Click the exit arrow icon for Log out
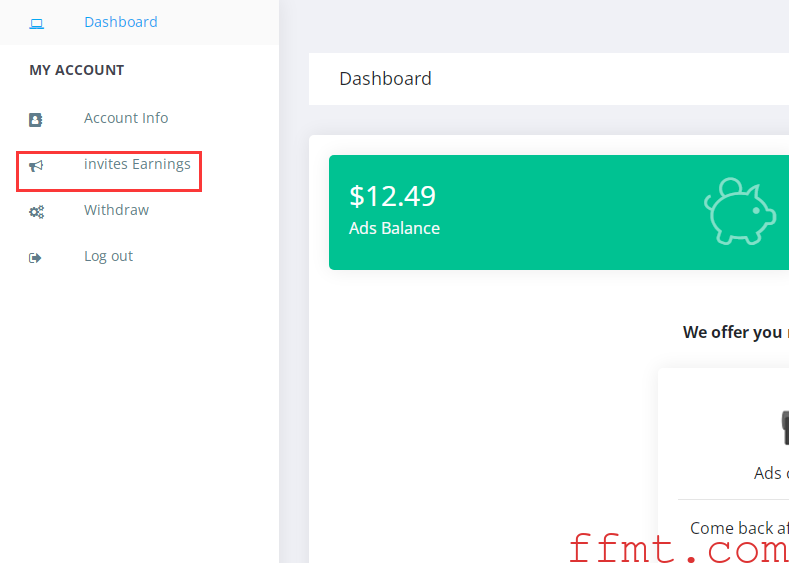 click(x=35, y=258)
